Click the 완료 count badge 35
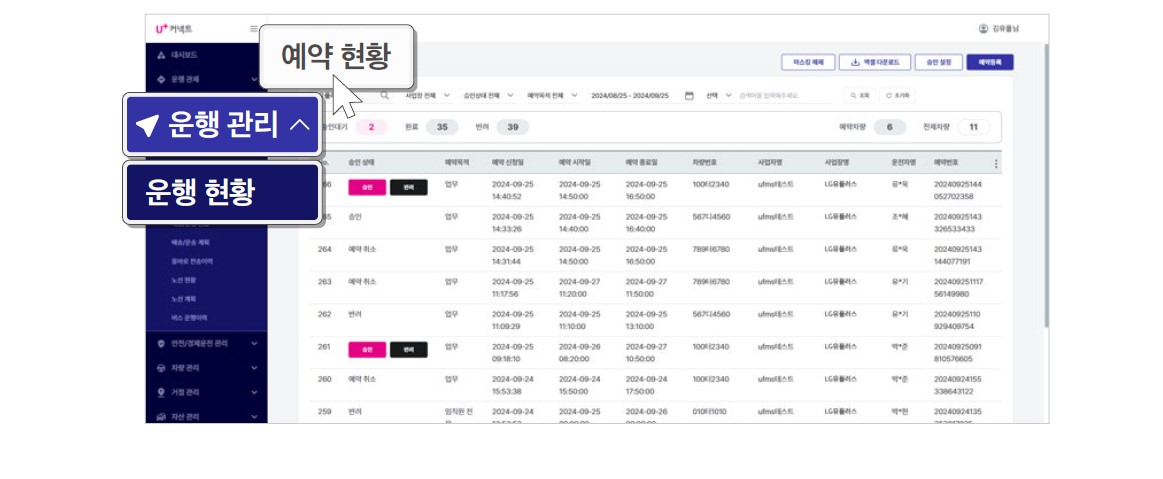The image size is (1163, 479). (442, 128)
